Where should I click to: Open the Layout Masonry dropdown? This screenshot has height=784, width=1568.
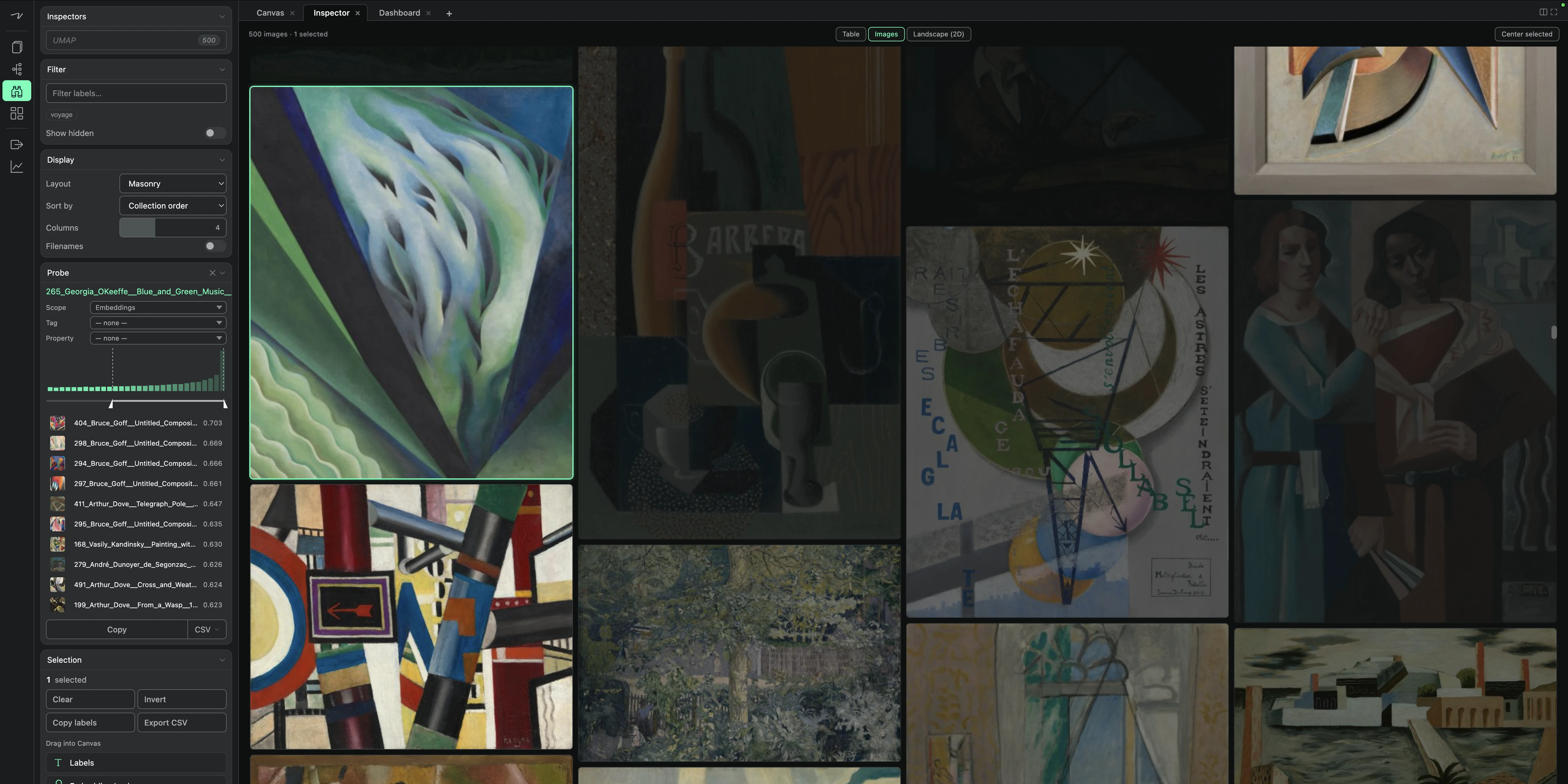click(x=173, y=183)
